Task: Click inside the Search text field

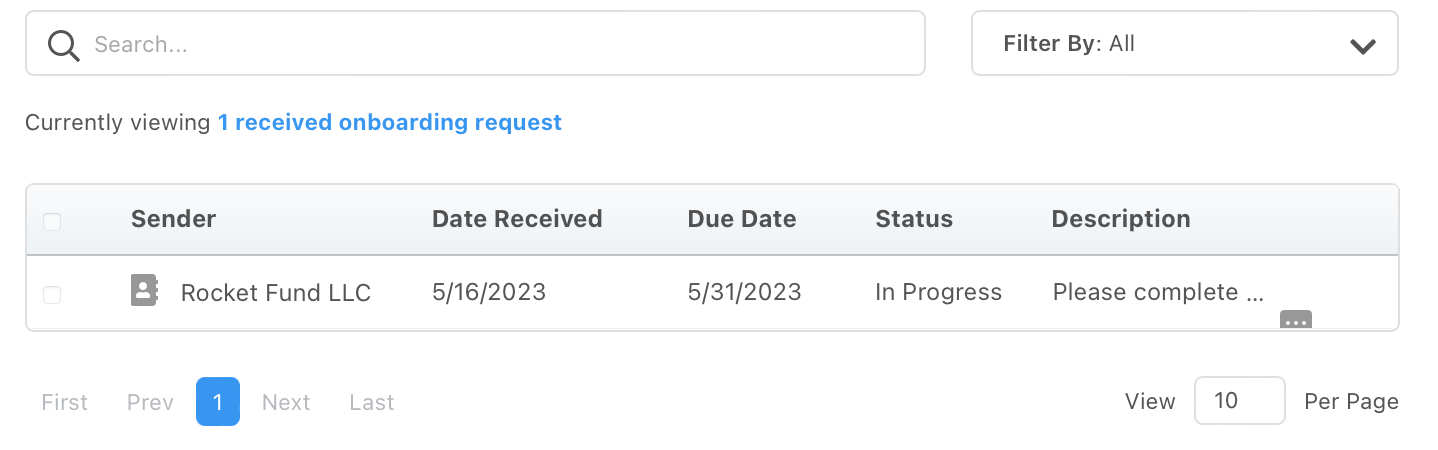Action: (x=500, y=44)
